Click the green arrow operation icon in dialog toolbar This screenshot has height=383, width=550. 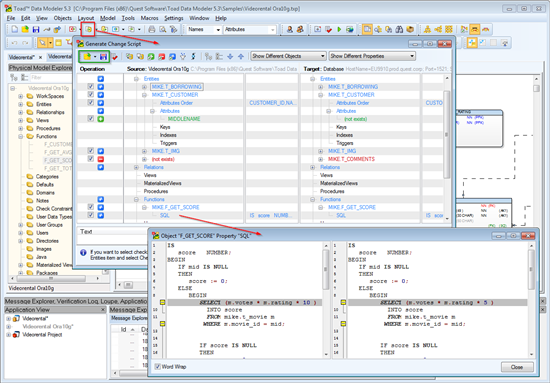pyautogui.click(x=151, y=56)
